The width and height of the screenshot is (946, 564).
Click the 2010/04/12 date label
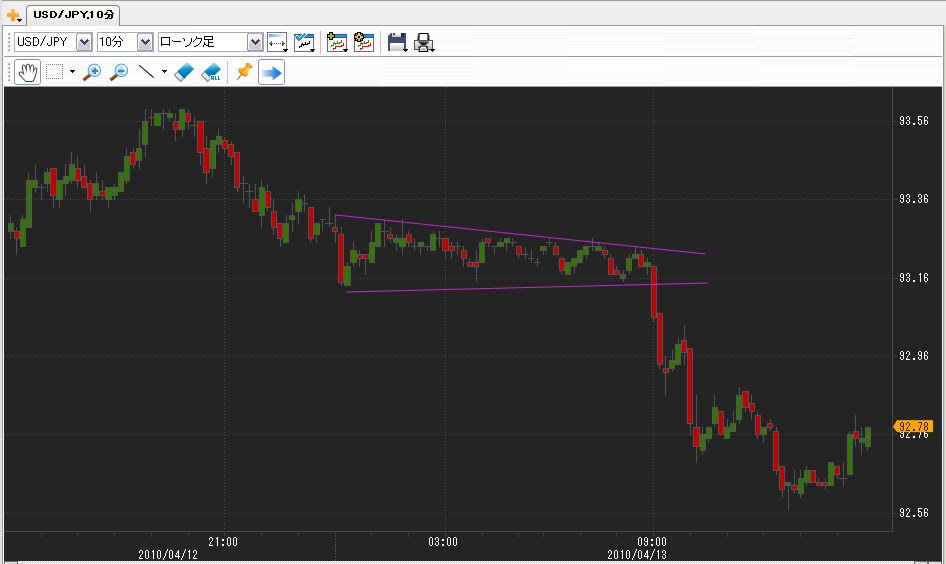pos(168,554)
